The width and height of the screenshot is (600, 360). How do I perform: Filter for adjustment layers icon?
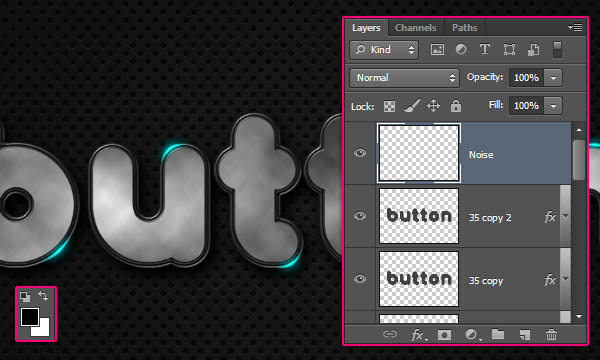click(461, 50)
